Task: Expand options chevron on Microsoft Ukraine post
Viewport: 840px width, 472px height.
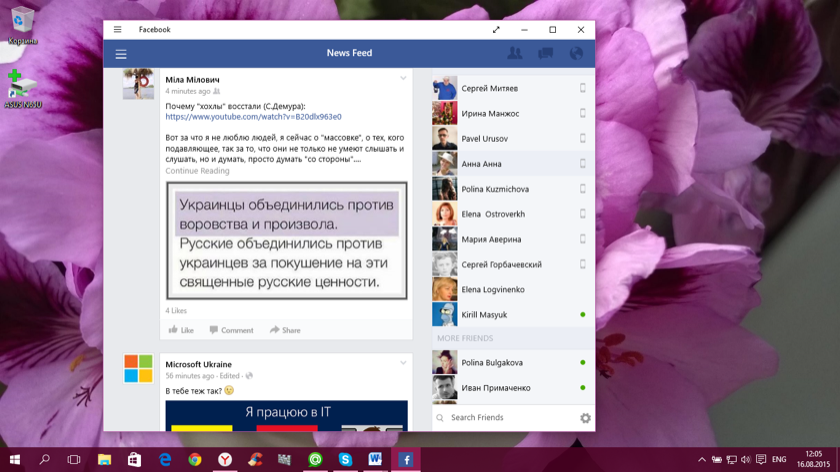Action: (x=404, y=362)
